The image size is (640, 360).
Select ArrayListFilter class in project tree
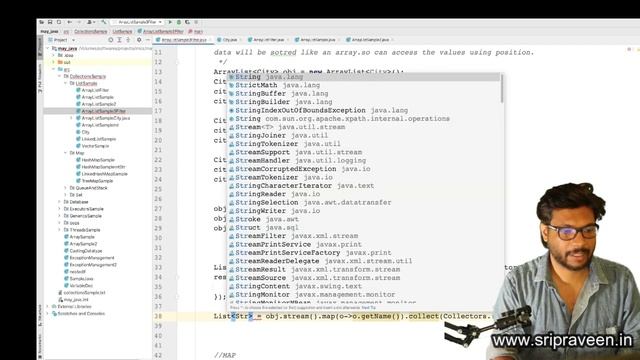coord(93,90)
